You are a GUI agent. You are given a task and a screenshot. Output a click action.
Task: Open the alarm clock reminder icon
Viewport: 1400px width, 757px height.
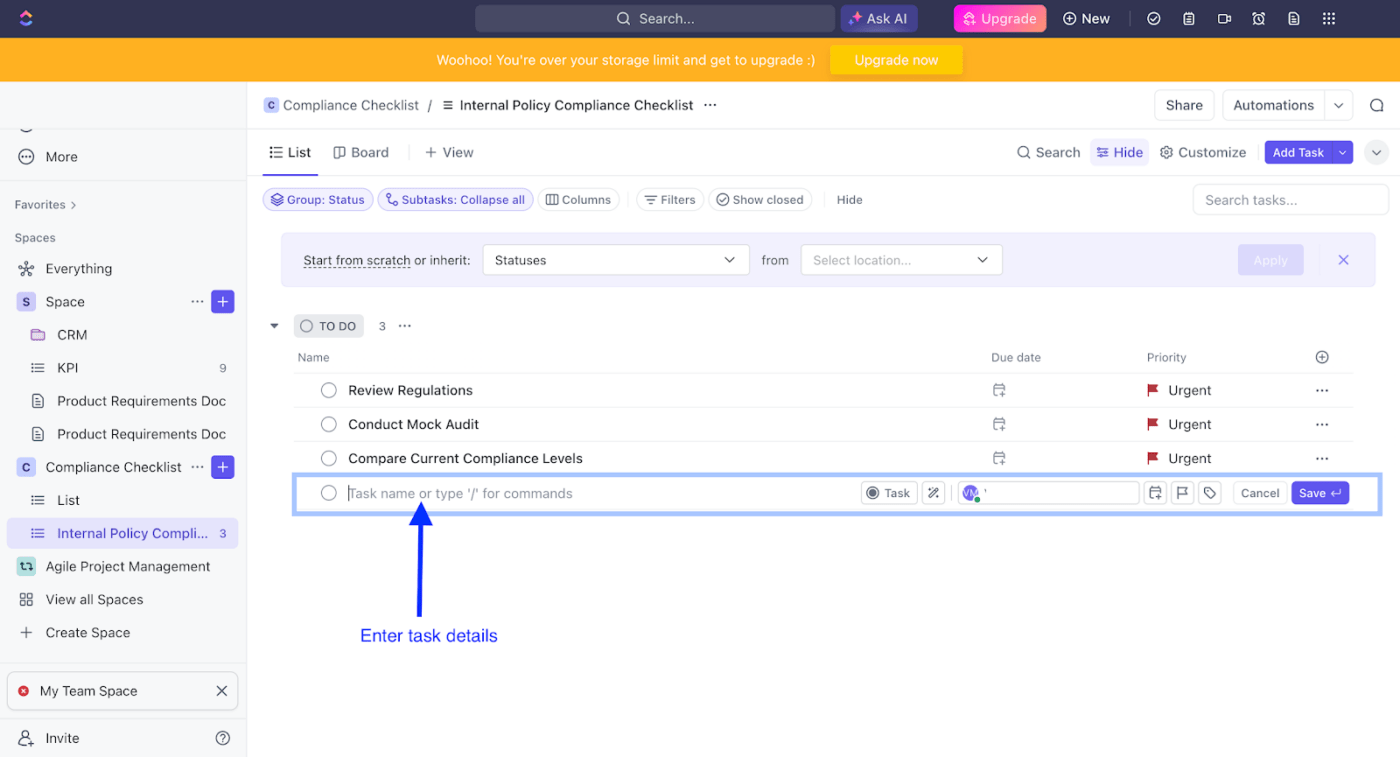coord(1259,19)
